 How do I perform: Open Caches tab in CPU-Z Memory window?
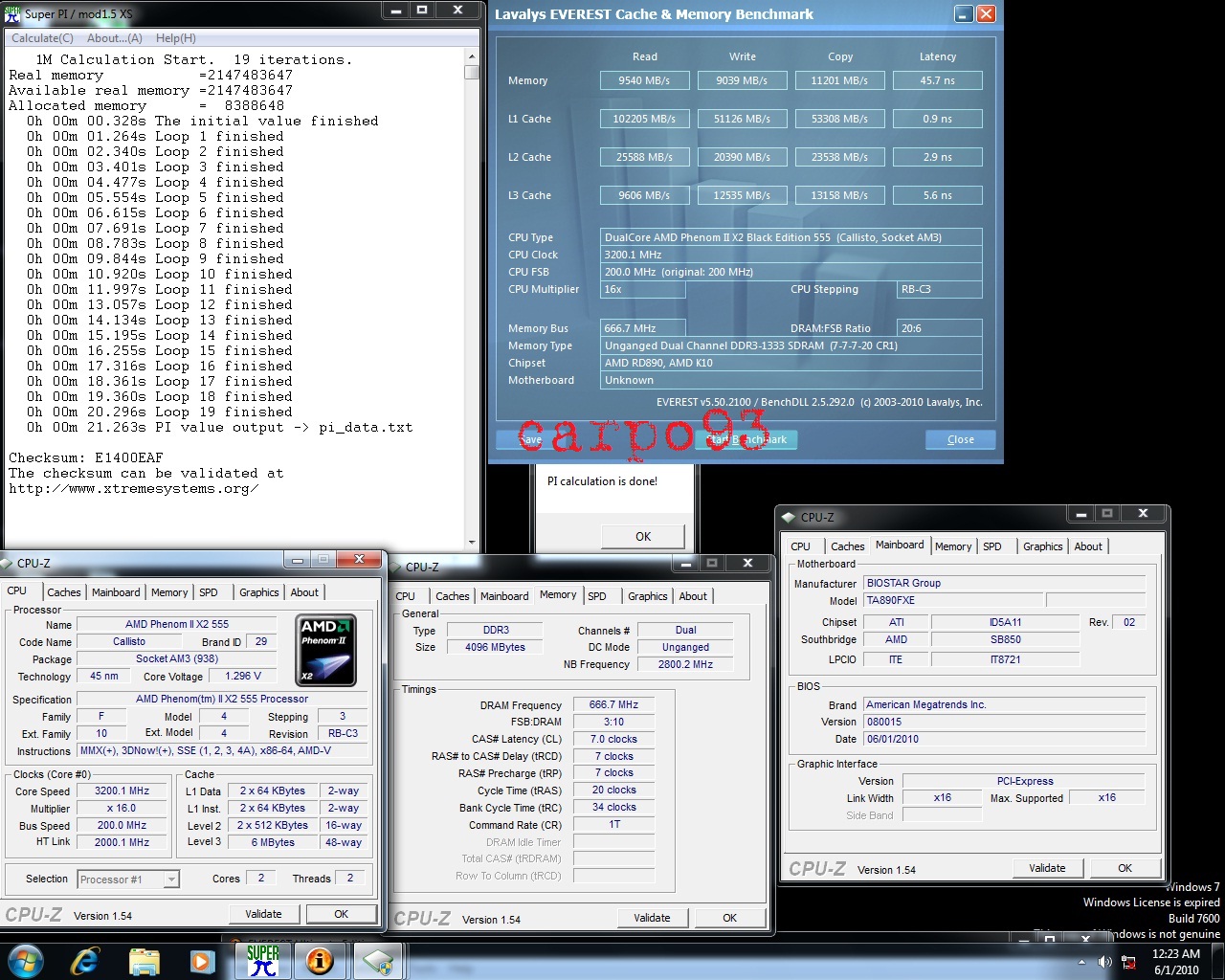[x=453, y=596]
